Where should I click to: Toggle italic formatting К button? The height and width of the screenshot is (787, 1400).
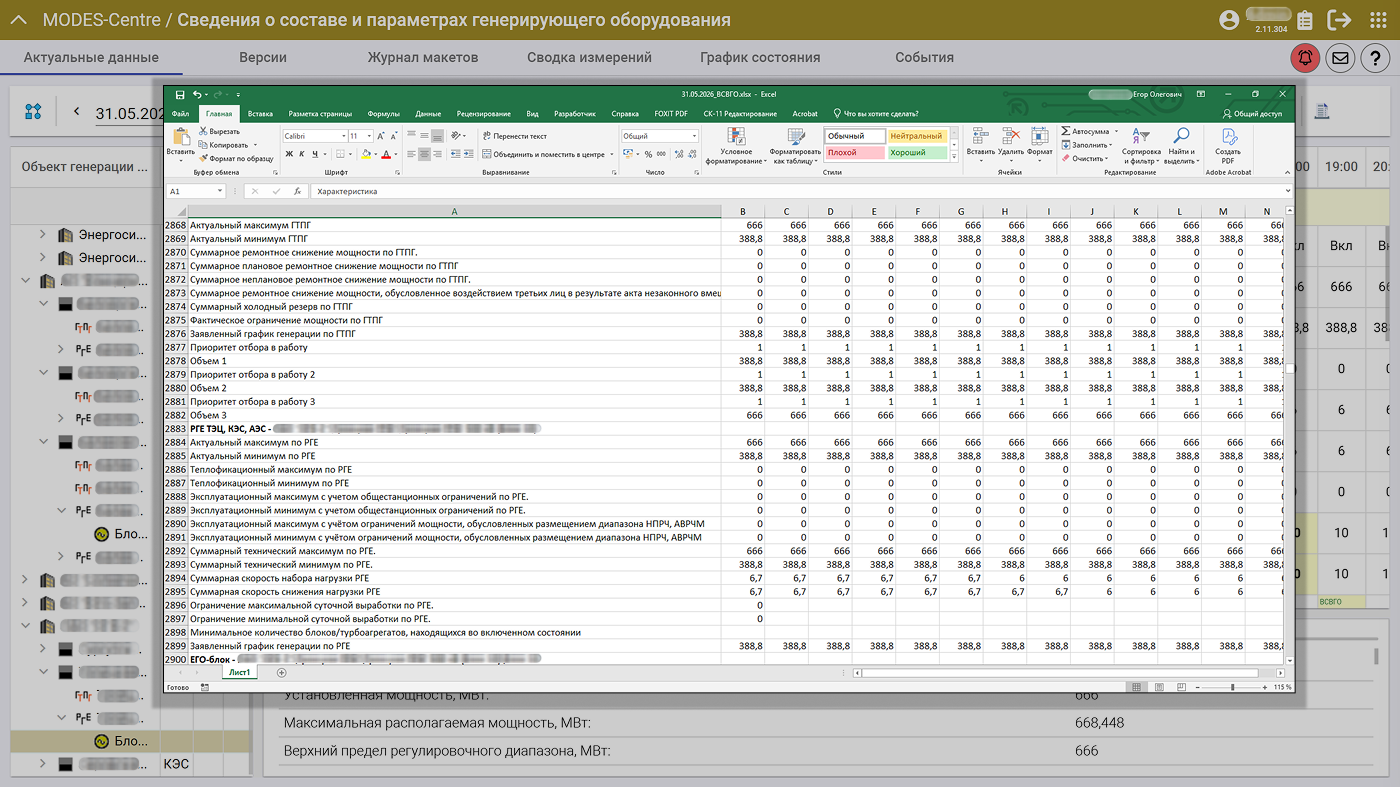302,154
